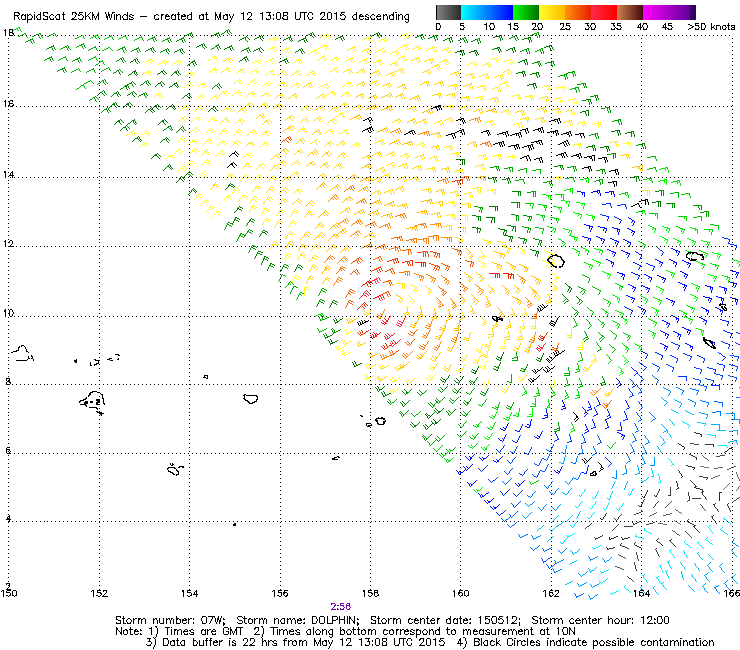This screenshot has width=740, height=650.
Task: Click the "12" latitude axis label
Action: pos(8,244)
